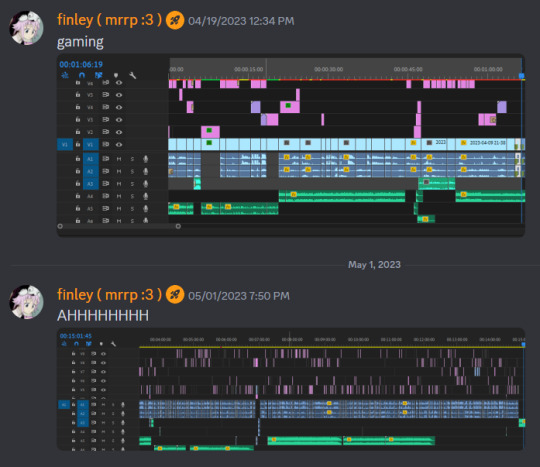Screen dimensions: 540x467
Task: Hide top video track eye, AHHHHHHHH timeline
Action: (x=103, y=354)
